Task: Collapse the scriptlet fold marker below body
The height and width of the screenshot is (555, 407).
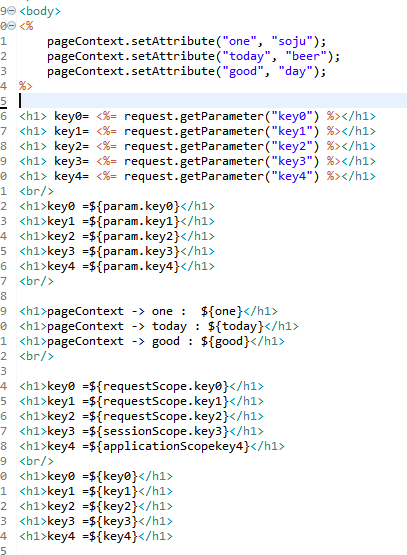Action: point(12,26)
